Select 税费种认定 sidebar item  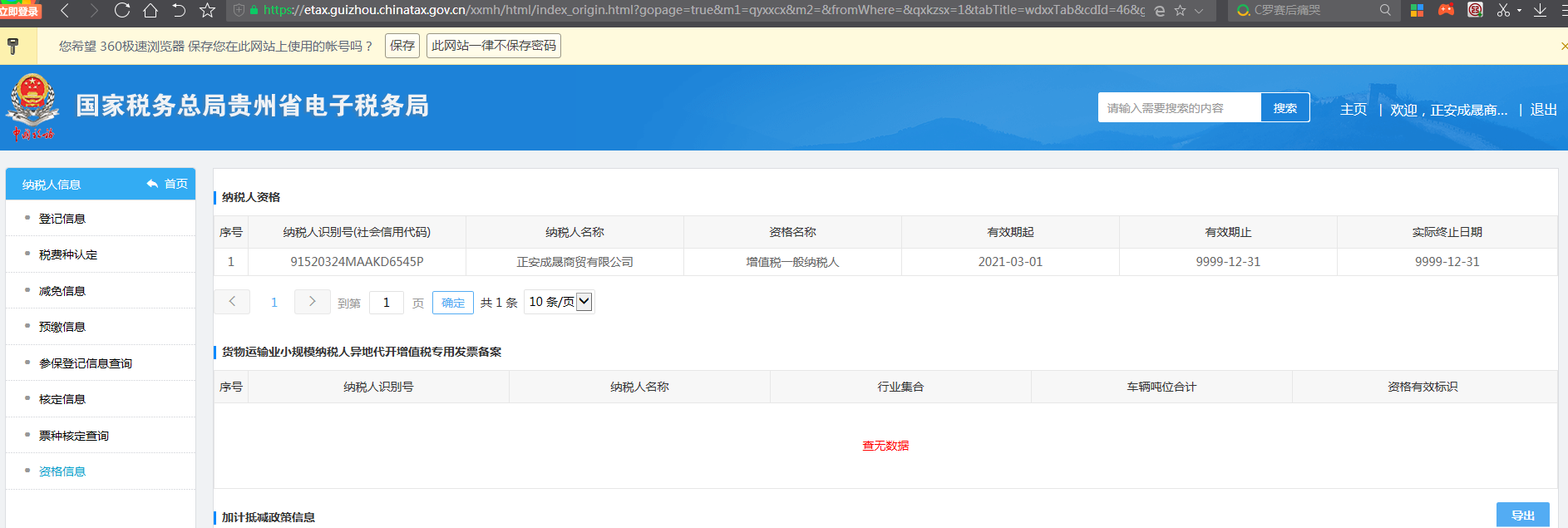(x=68, y=254)
